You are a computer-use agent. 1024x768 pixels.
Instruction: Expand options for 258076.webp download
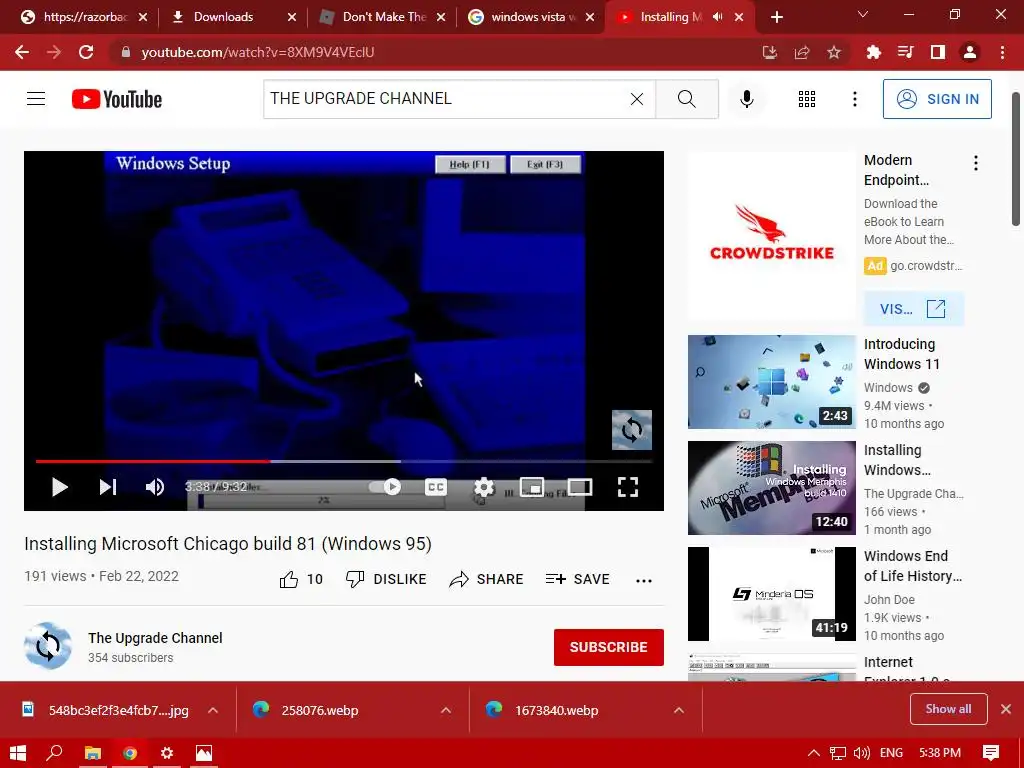(x=446, y=711)
